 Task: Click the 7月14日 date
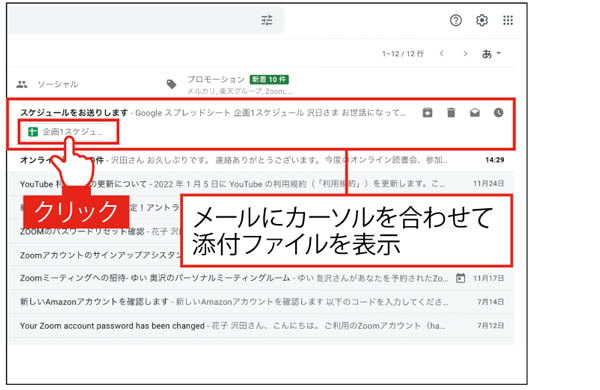click(x=491, y=302)
